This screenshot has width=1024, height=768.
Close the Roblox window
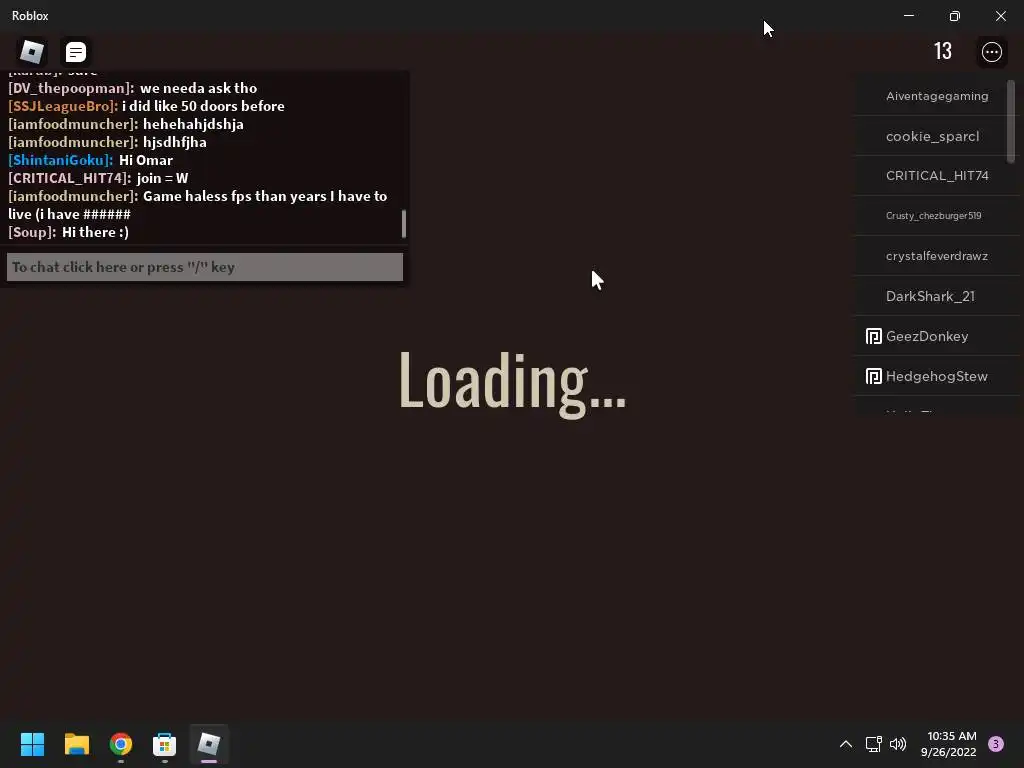(x=1000, y=16)
